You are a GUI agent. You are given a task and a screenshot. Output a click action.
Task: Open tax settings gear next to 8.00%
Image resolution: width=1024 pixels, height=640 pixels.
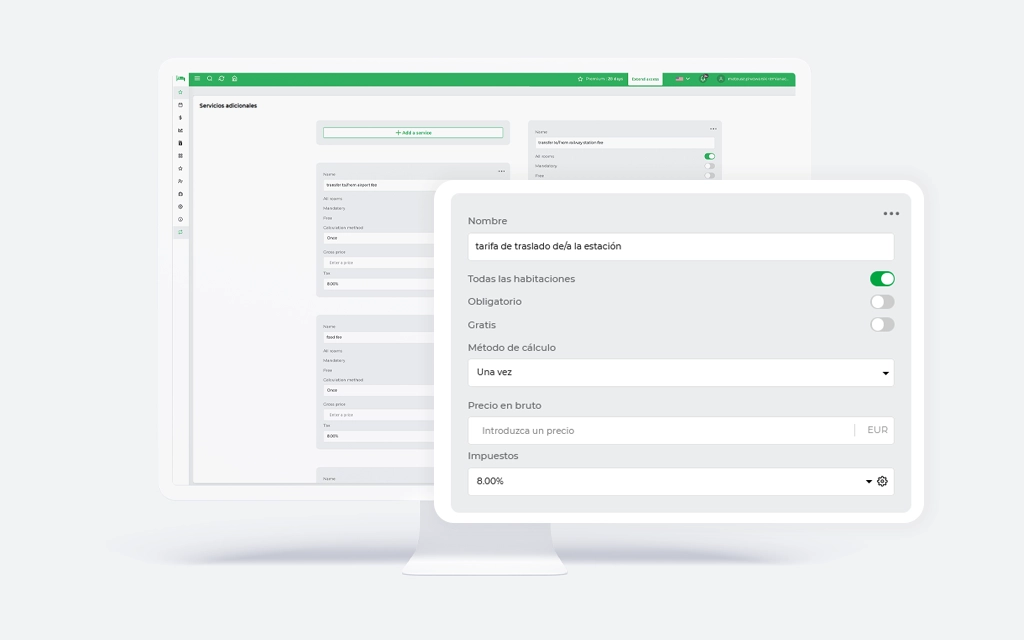[882, 481]
